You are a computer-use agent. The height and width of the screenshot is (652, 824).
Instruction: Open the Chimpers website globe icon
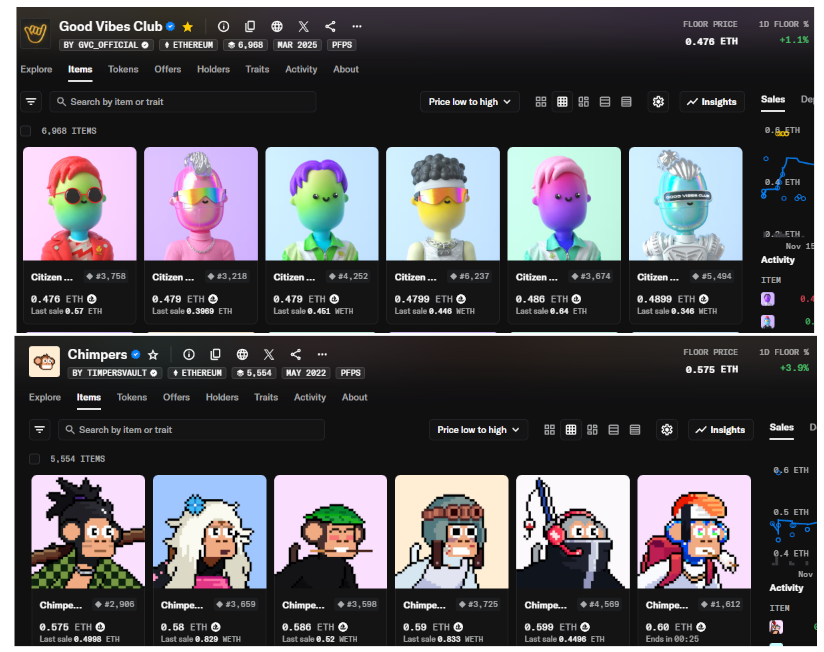tap(242, 355)
